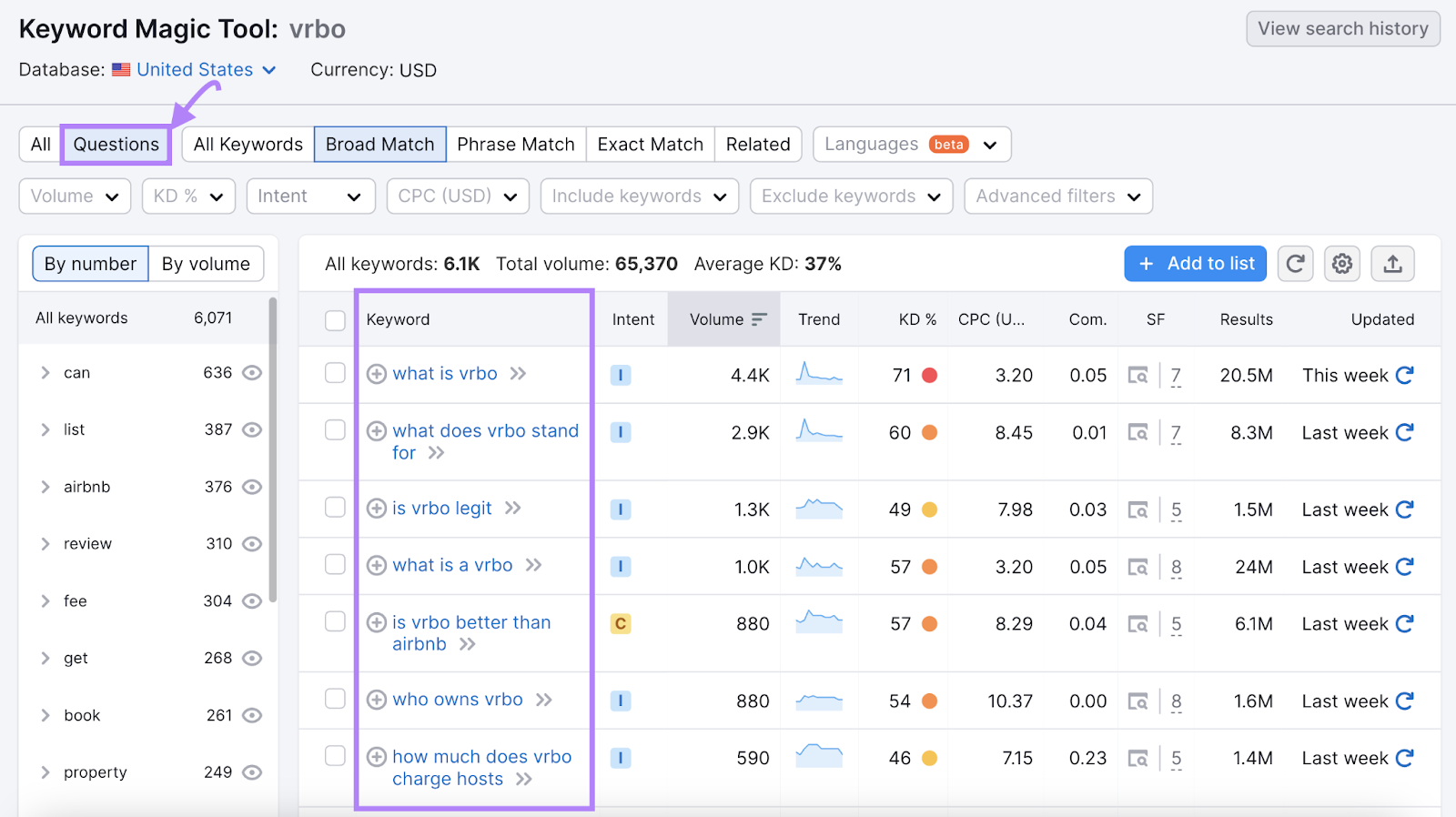Click the export upload icon
Viewport: 1456px width, 817px height.
click(x=1392, y=264)
